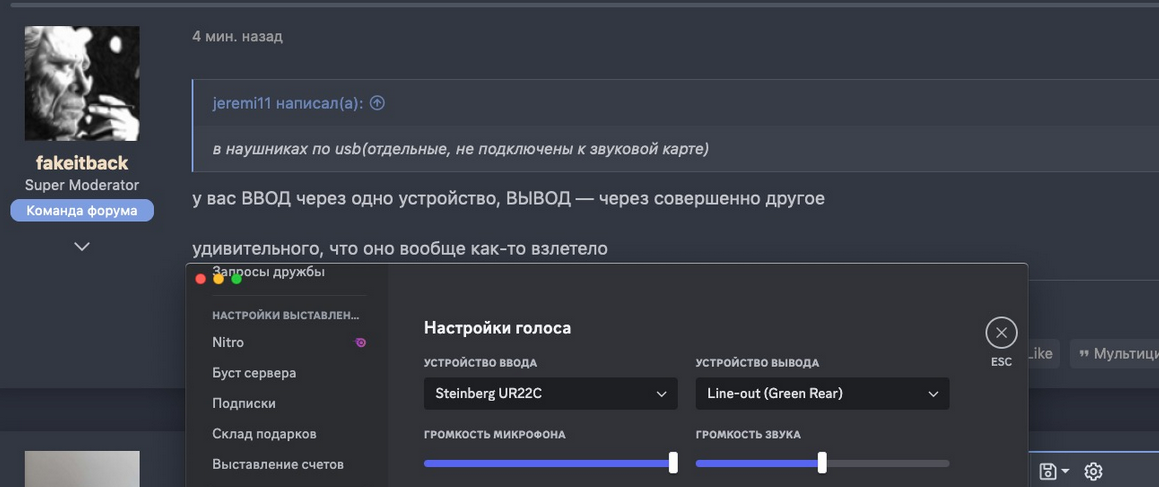Expand the chevron under fakeitback's profile

click(x=82, y=246)
